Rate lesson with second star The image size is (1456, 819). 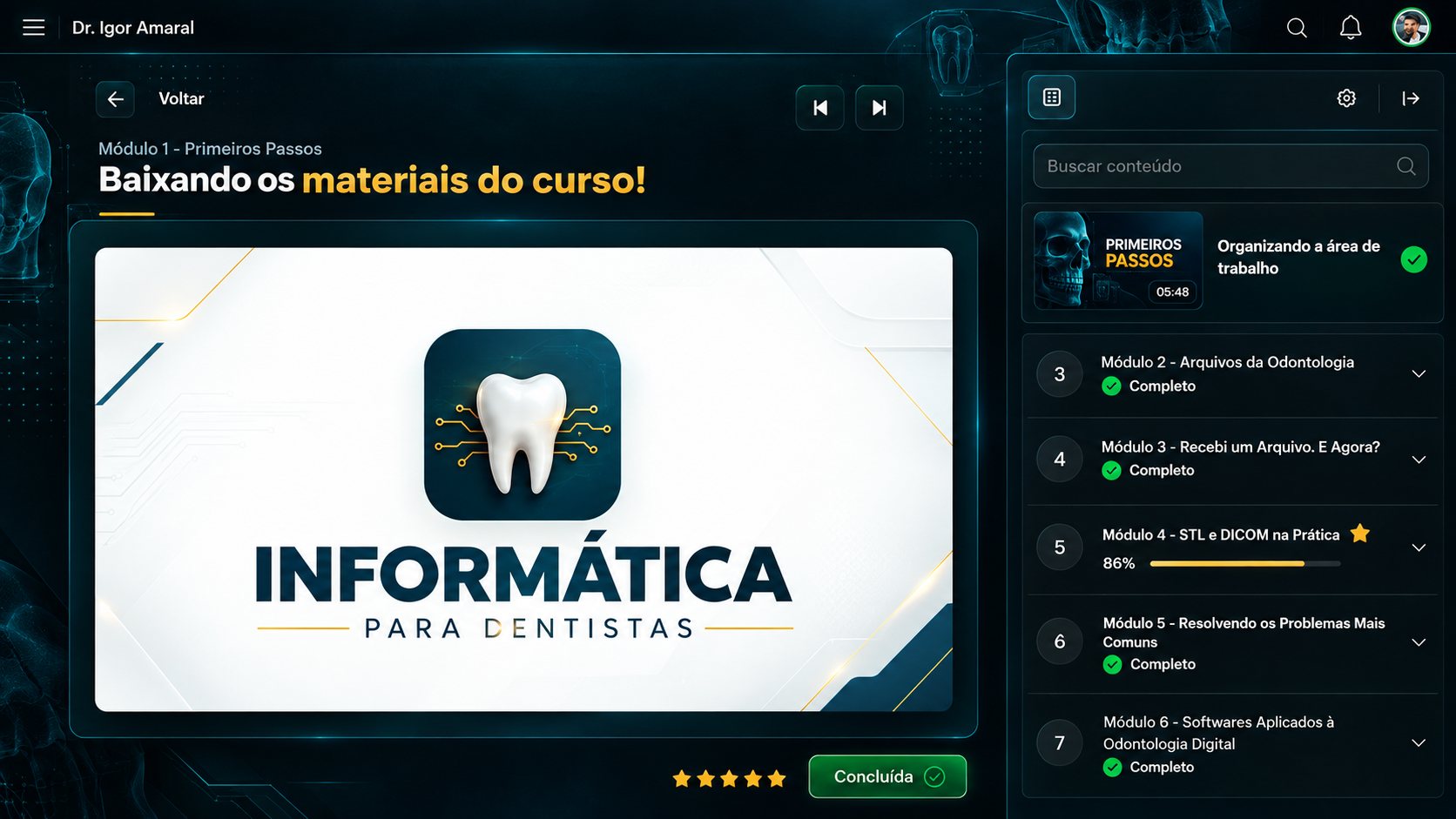(x=705, y=778)
